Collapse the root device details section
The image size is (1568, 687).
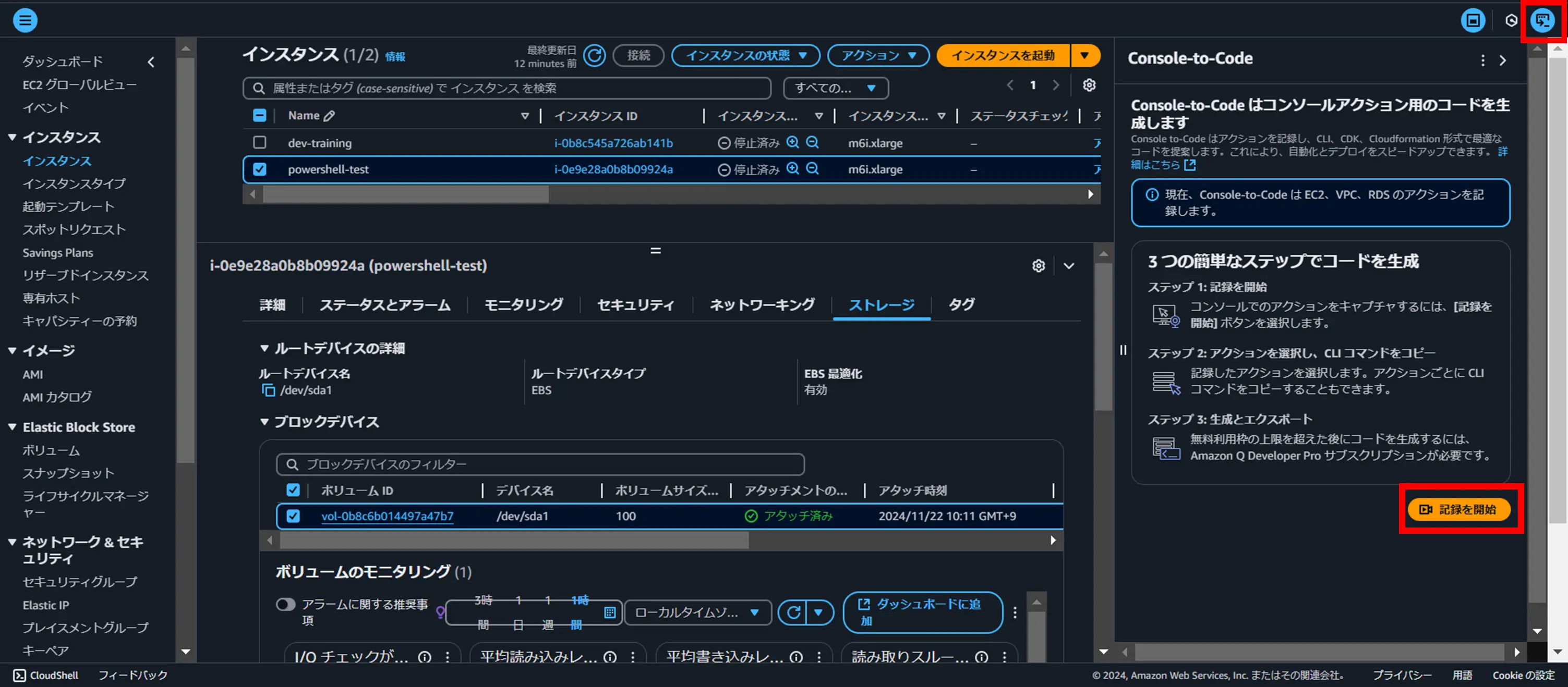[264, 348]
